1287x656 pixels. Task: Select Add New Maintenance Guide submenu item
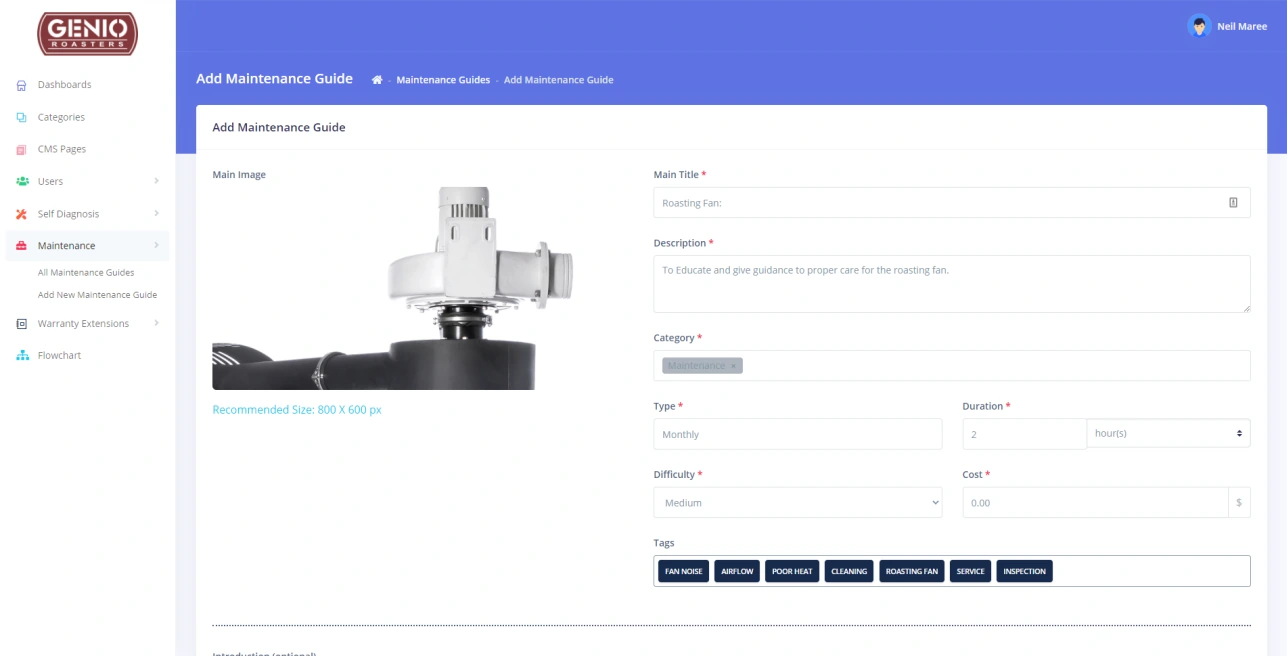(x=97, y=295)
